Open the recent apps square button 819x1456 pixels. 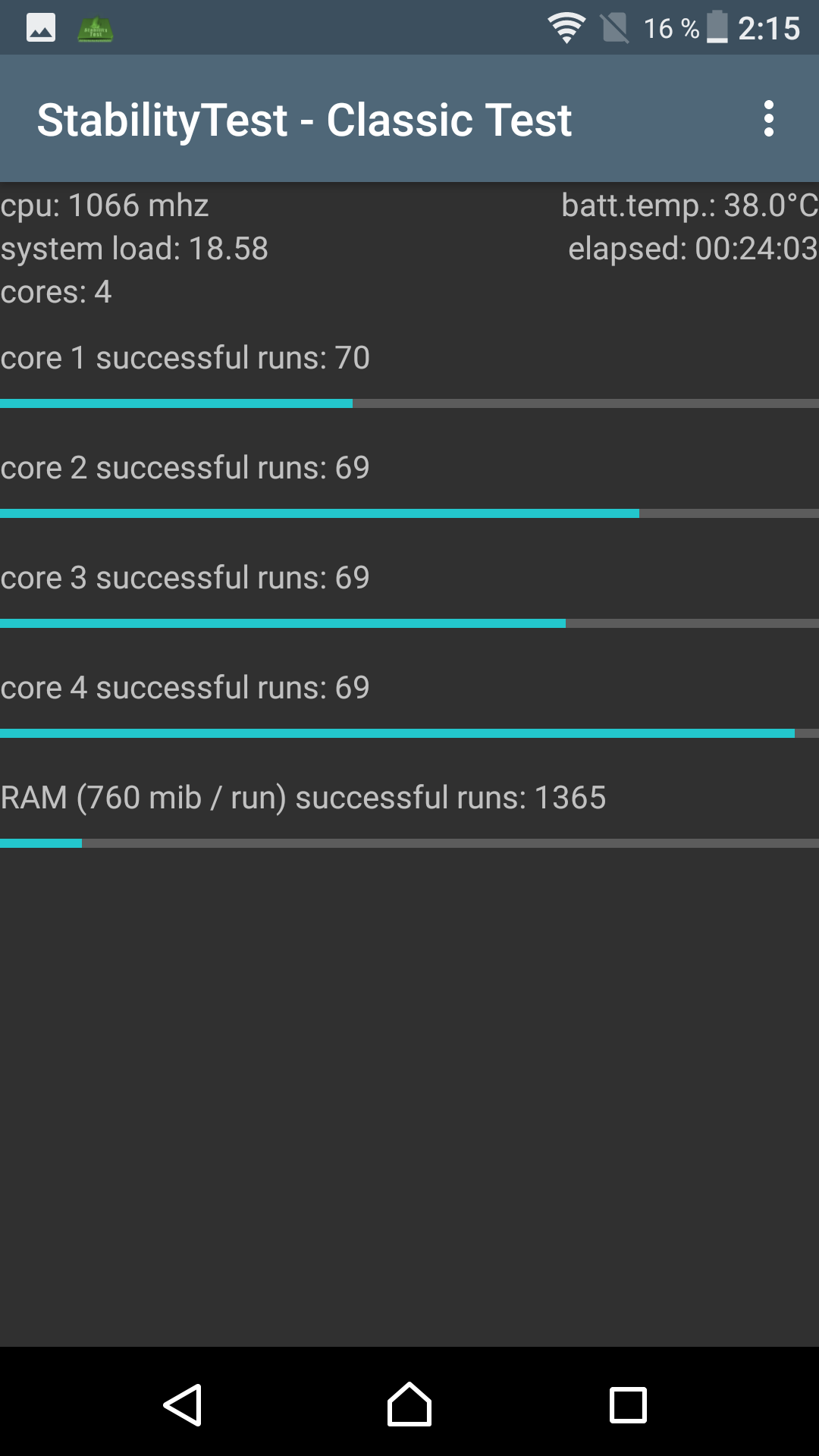point(628,1405)
